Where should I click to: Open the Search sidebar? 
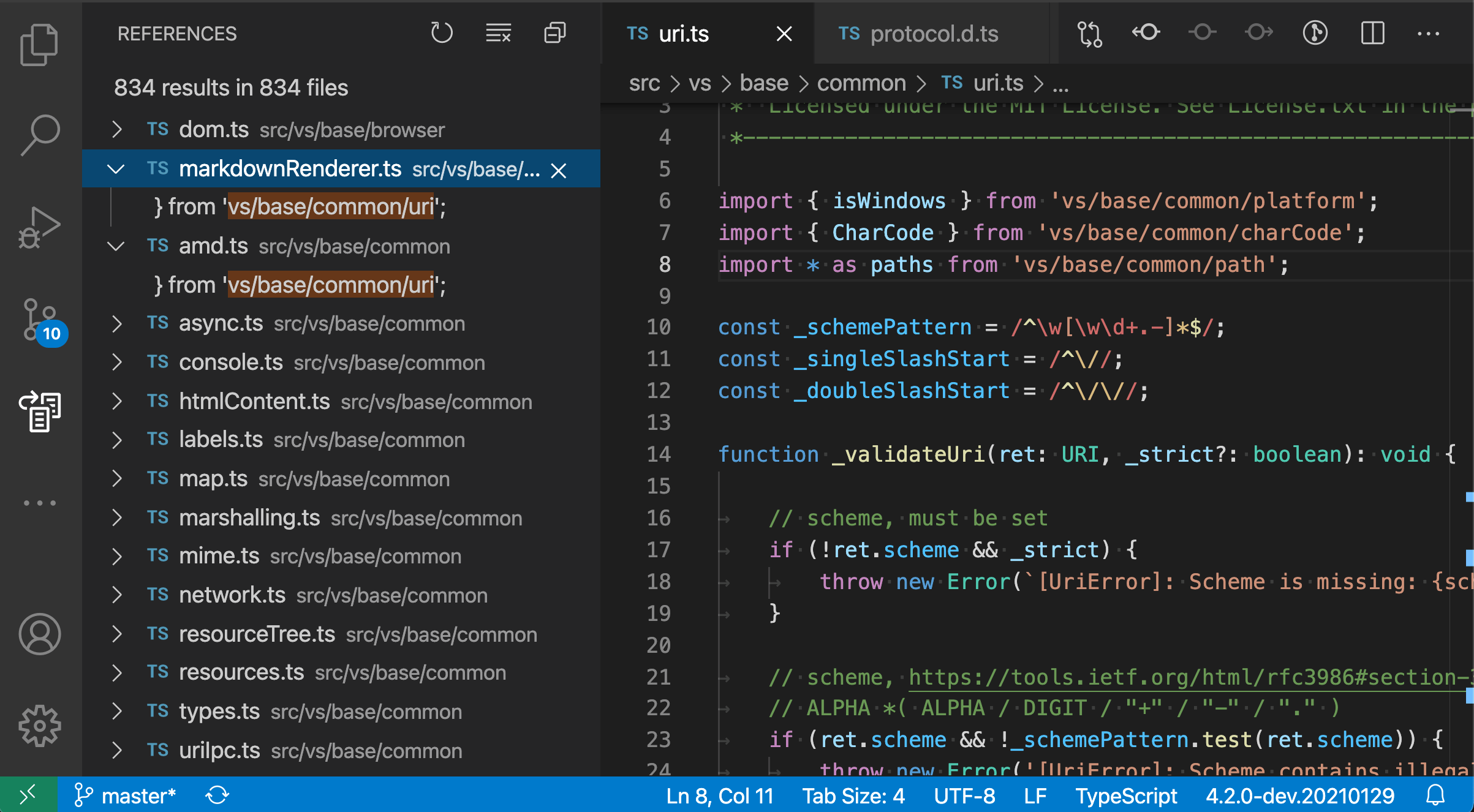[39, 133]
